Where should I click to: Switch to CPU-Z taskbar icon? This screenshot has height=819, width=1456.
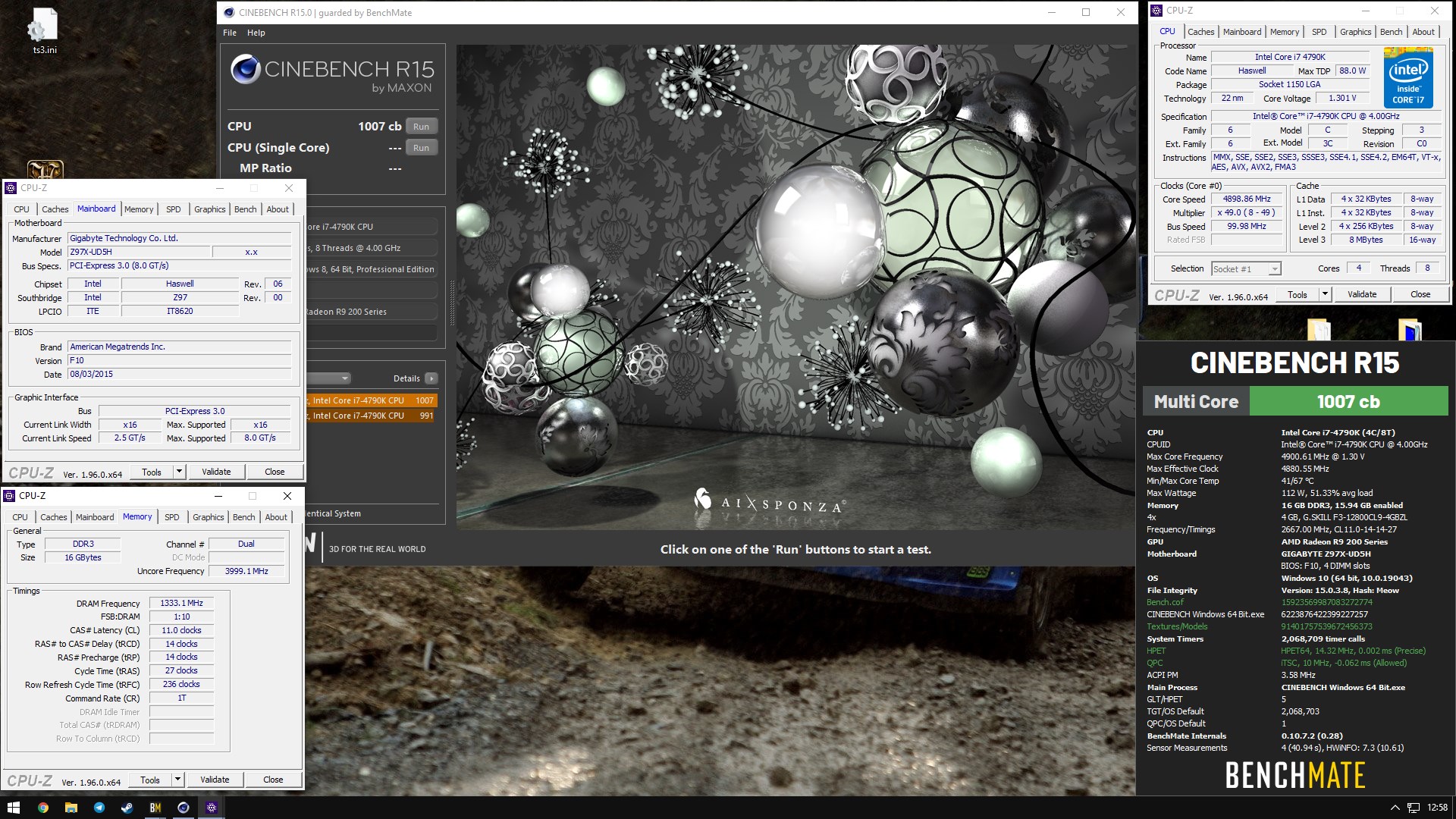(x=212, y=808)
